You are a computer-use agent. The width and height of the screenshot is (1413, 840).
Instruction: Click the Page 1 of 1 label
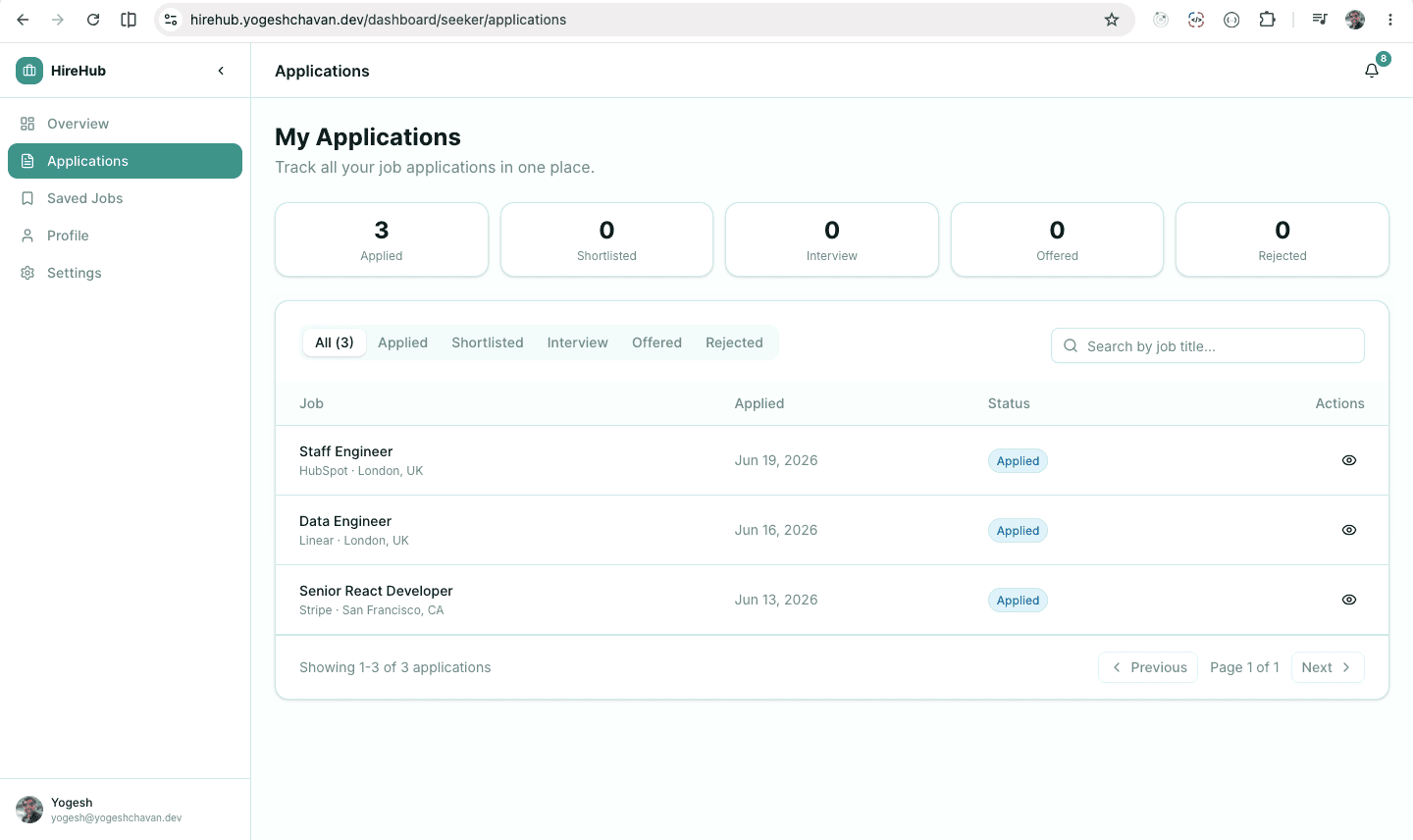tap(1244, 667)
